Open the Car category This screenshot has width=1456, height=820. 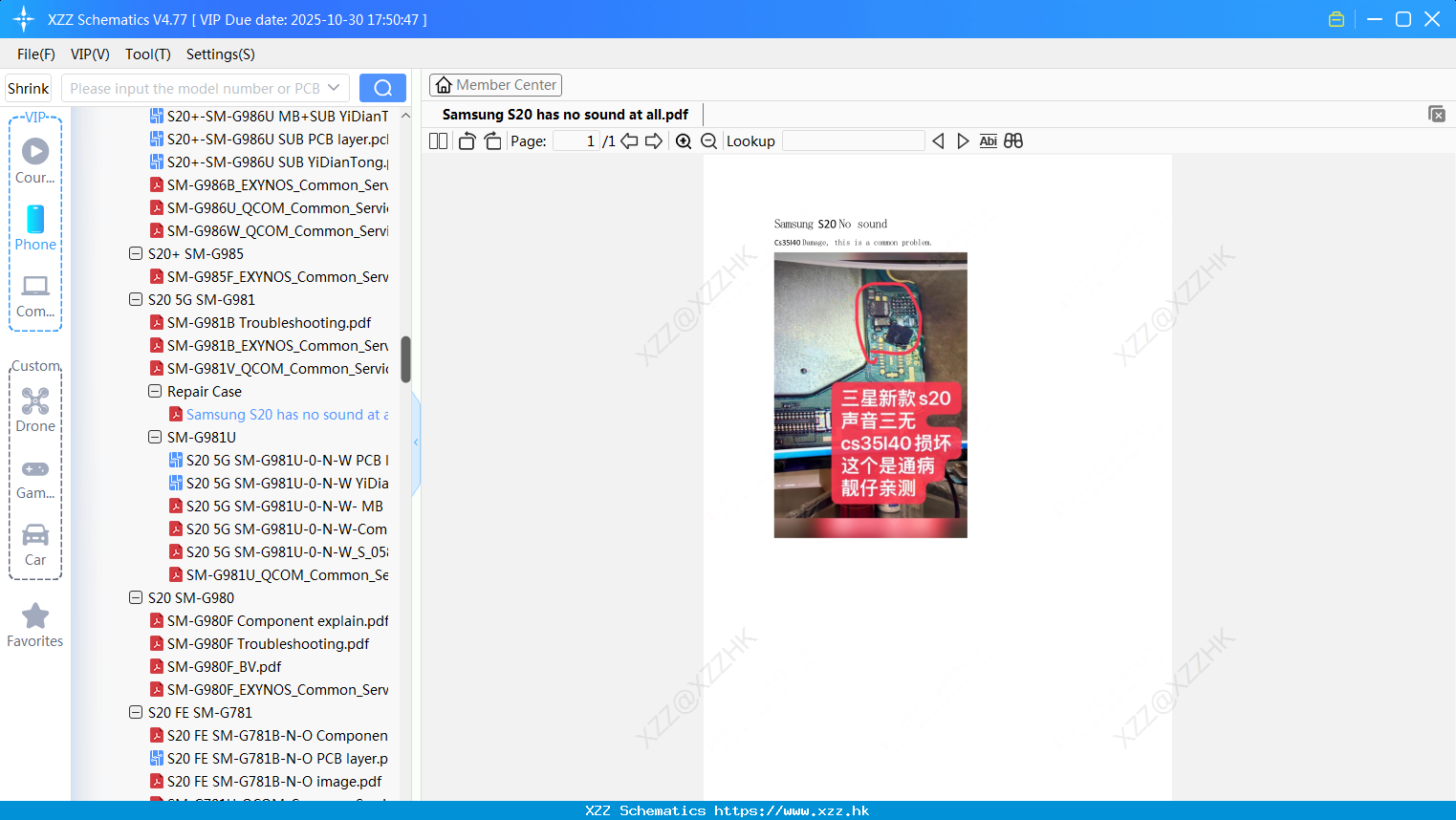point(35,545)
